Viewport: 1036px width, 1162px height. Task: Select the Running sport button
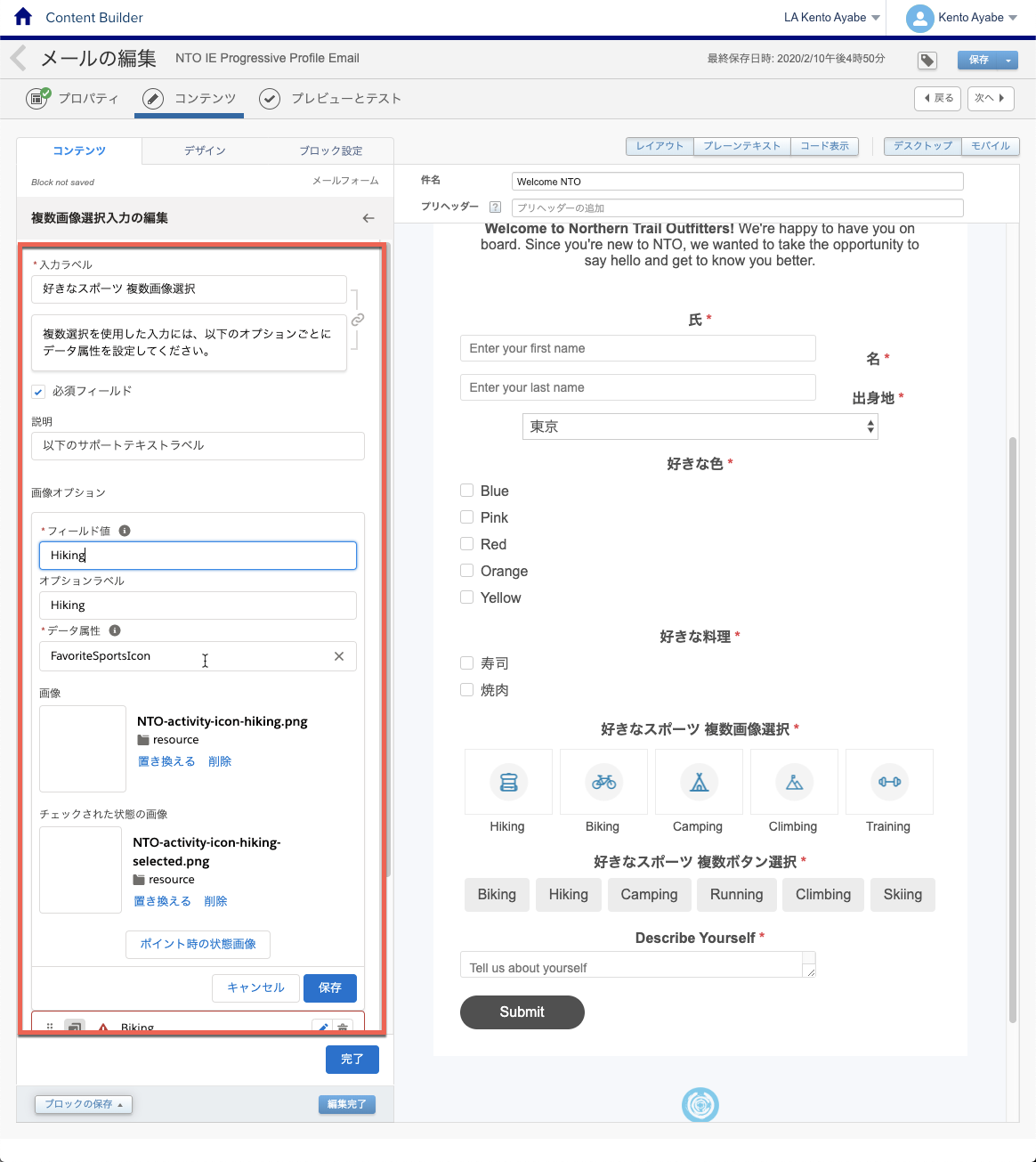click(x=737, y=895)
